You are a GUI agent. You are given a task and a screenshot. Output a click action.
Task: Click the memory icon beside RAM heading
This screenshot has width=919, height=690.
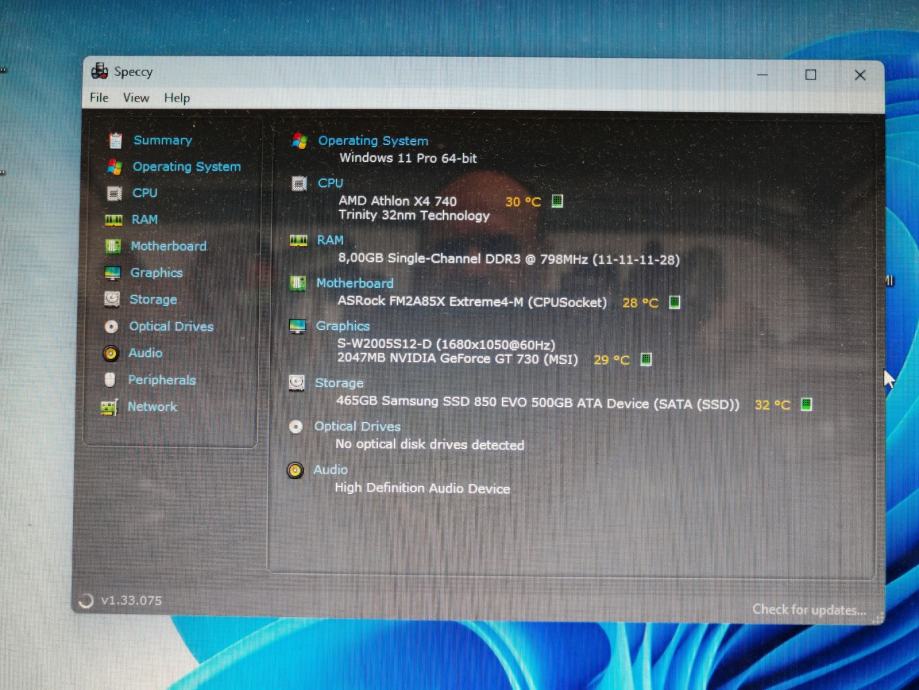[298, 240]
